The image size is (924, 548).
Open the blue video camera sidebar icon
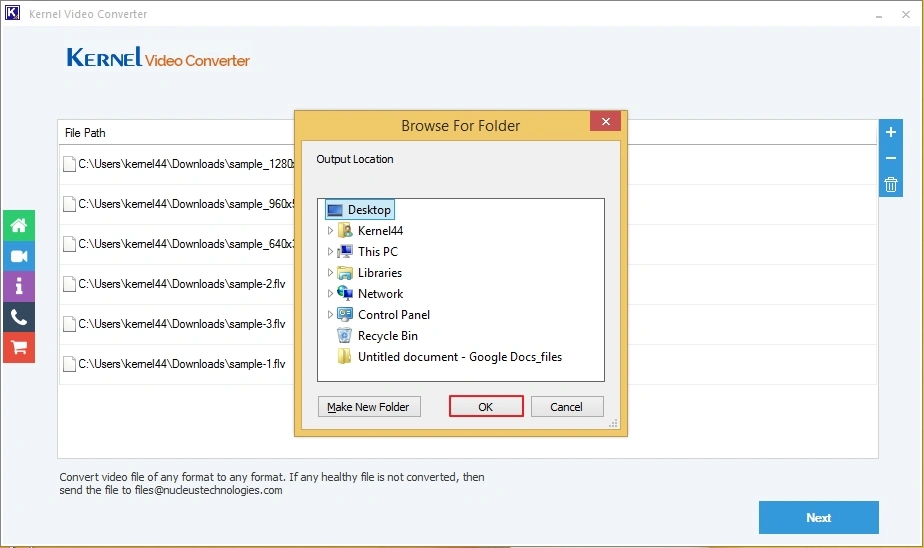(19, 256)
